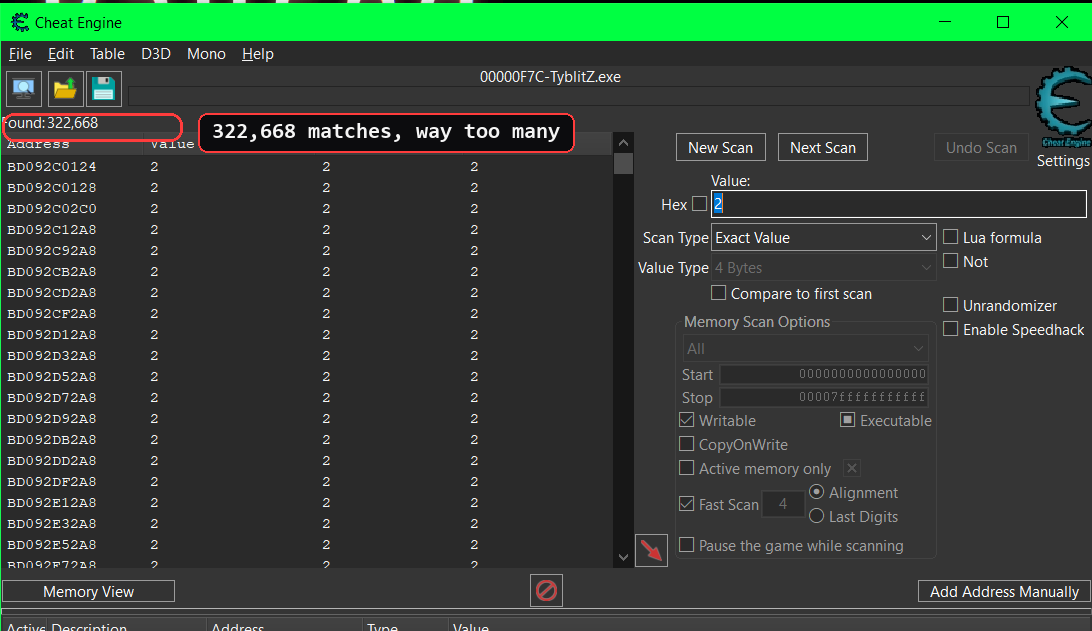This screenshot has width=1092, height=631.
Task: Select address row BD092C0124
Action: [x=307, y=166]
